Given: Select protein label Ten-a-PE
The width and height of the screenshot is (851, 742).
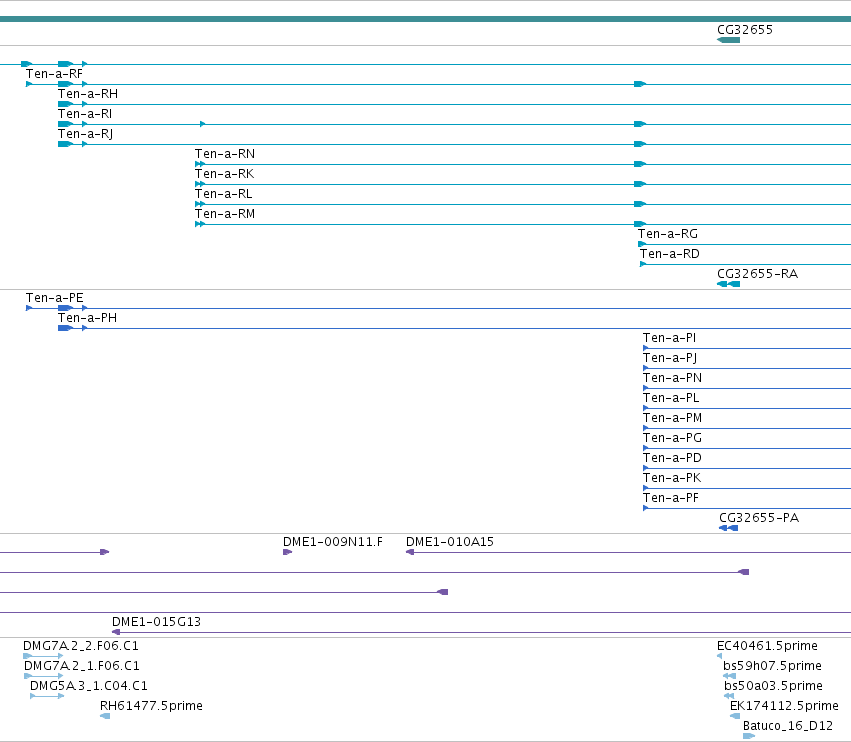Looking at the screenshot, I should pos(55,299).
